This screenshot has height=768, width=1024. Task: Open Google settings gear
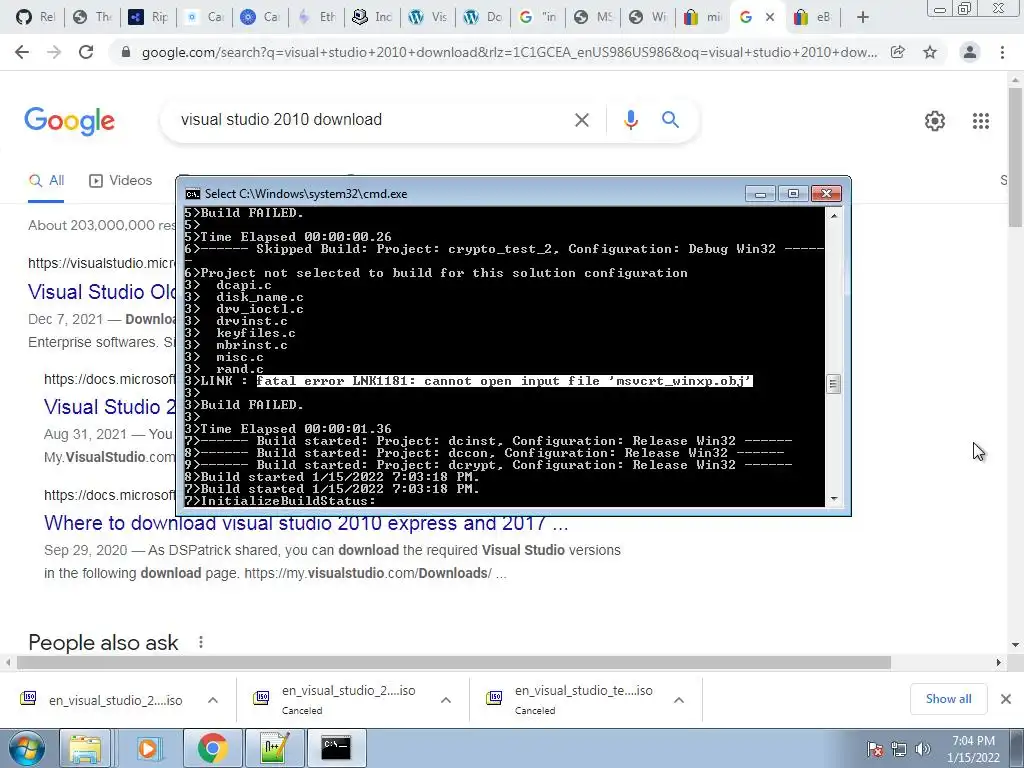tap(935, 121)
